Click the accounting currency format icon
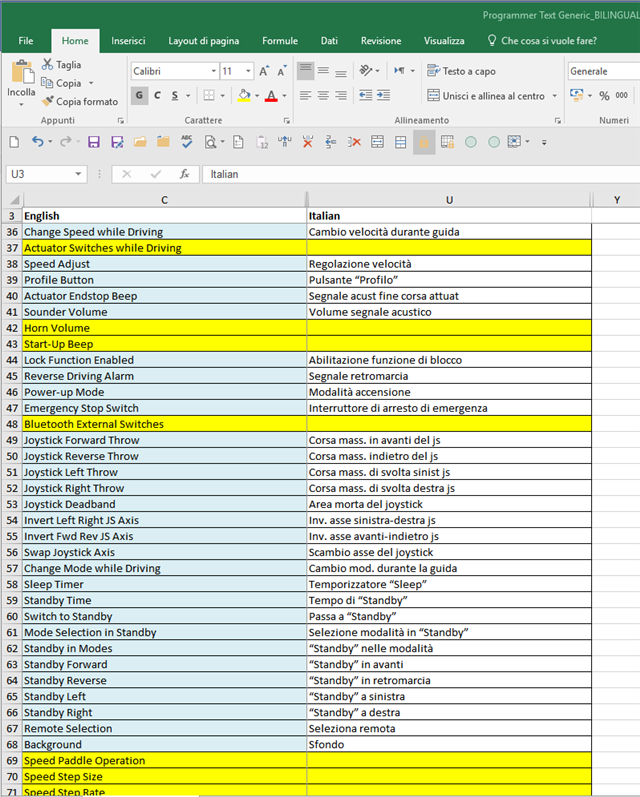640x797 pixels. 576,95
